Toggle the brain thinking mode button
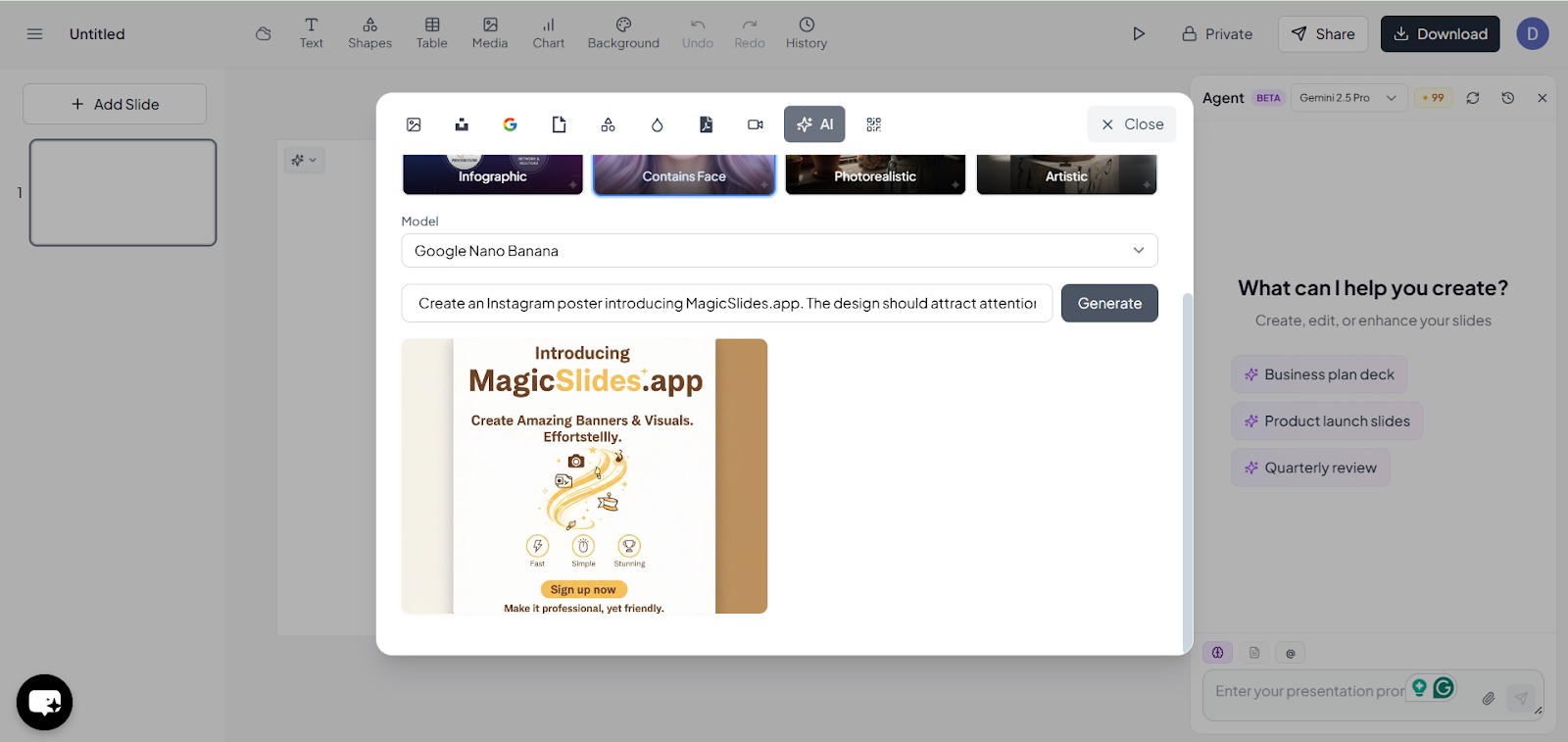 coord(1218,653)
